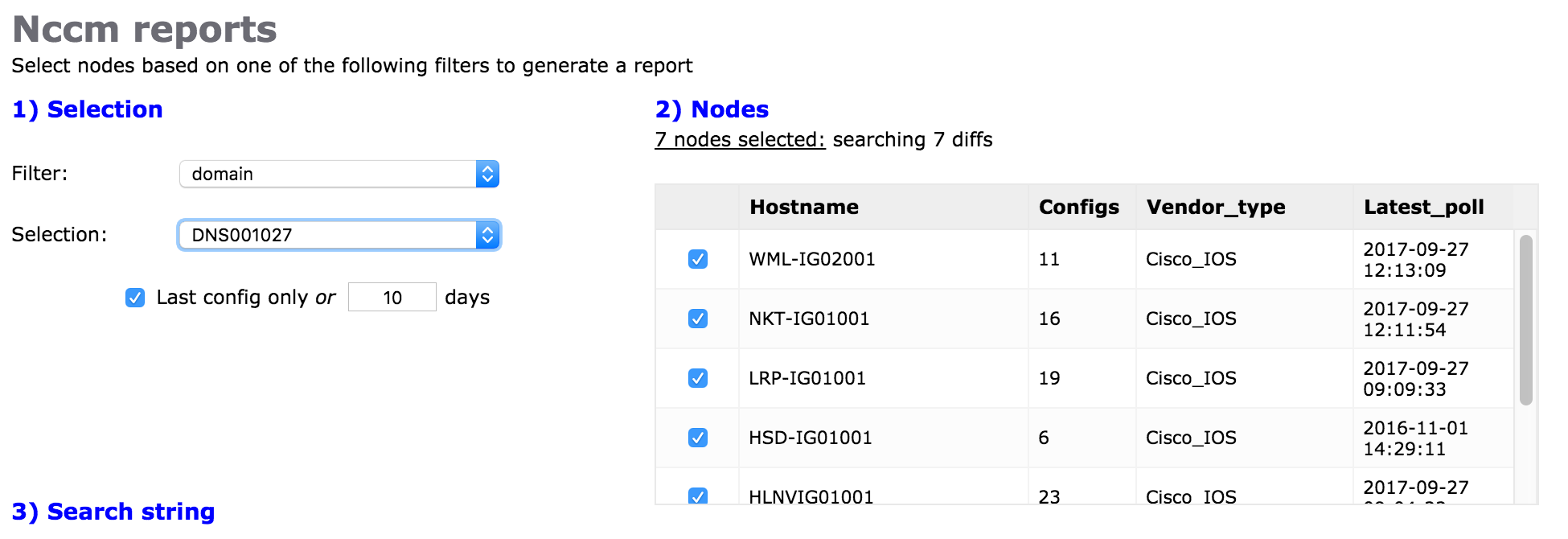Toggle the HLNVIG01001 node checkbox
Image resolution: width=1568 pixels, height=539 pixels.
pyautogui.click(x=697, y=496)
